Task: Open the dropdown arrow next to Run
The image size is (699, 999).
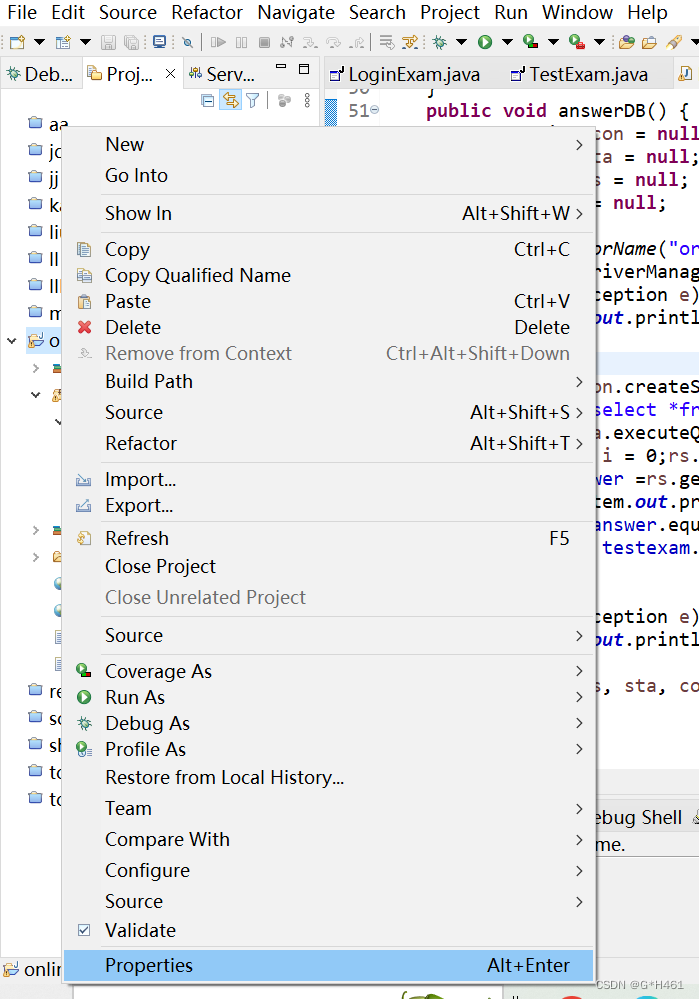Action: tap(509, 41)
